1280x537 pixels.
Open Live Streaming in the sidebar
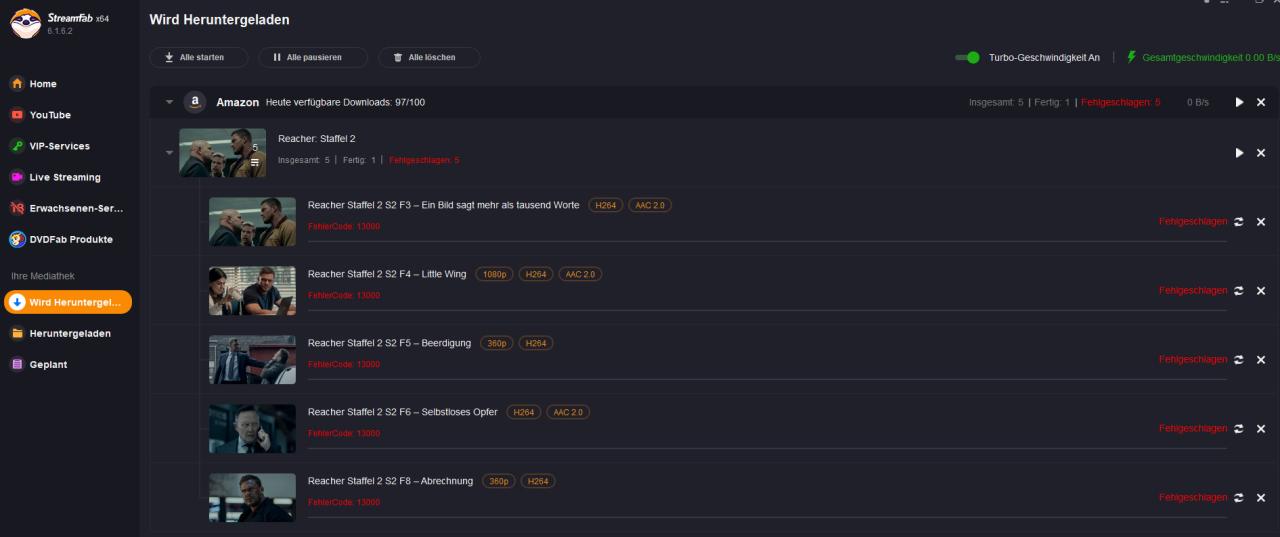[x=64, y=177]
